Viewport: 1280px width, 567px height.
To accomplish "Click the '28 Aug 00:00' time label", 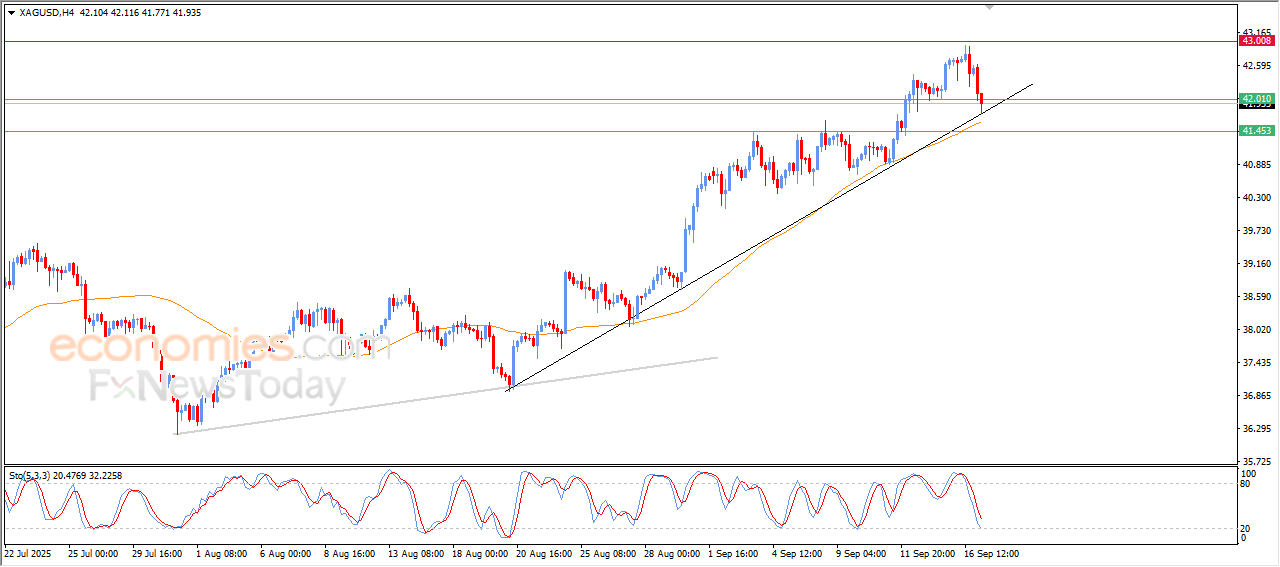I will pyautogui.click(x=670, y=553).
